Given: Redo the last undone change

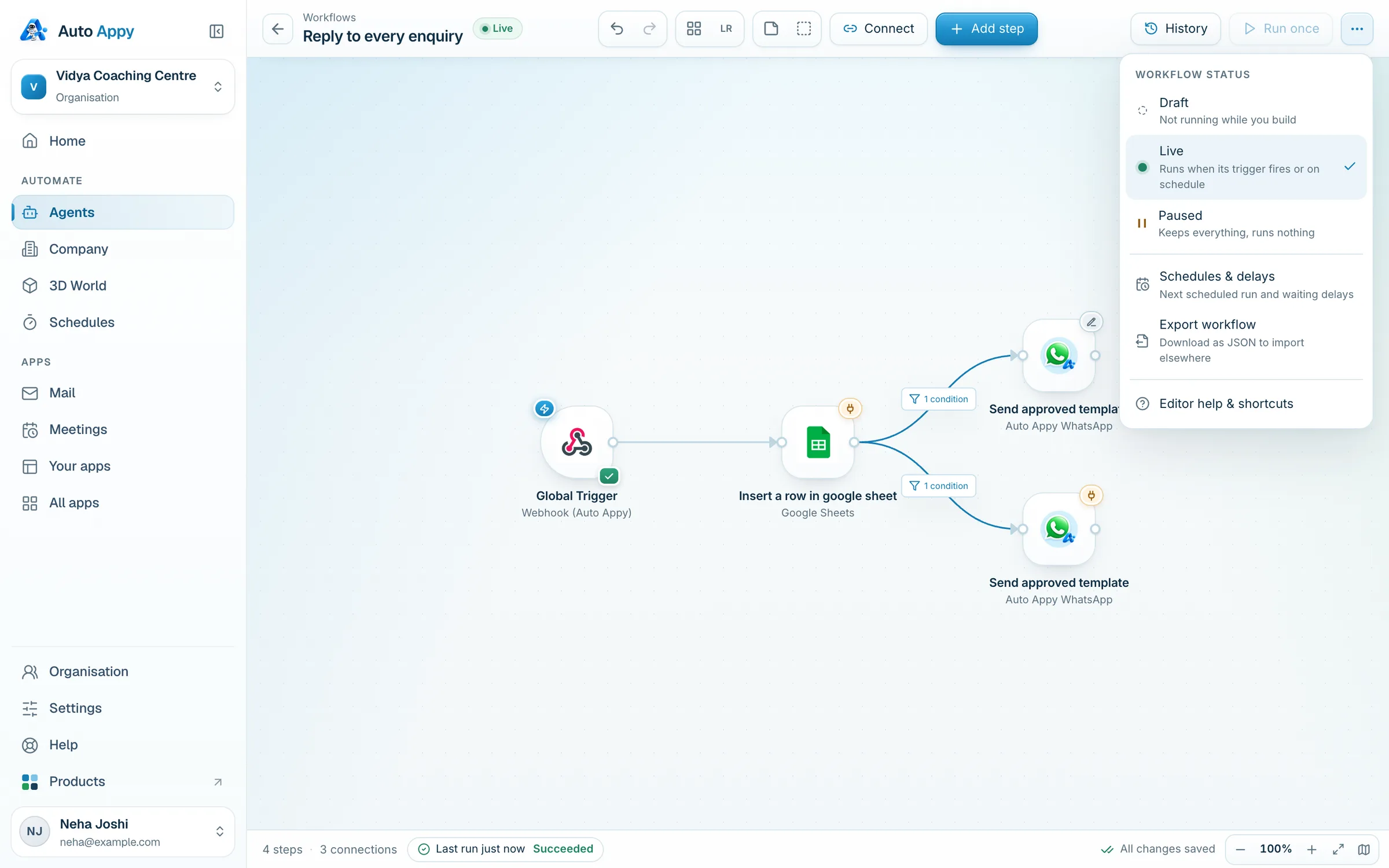Looking at the screenshot, I should tap(649, 28).
